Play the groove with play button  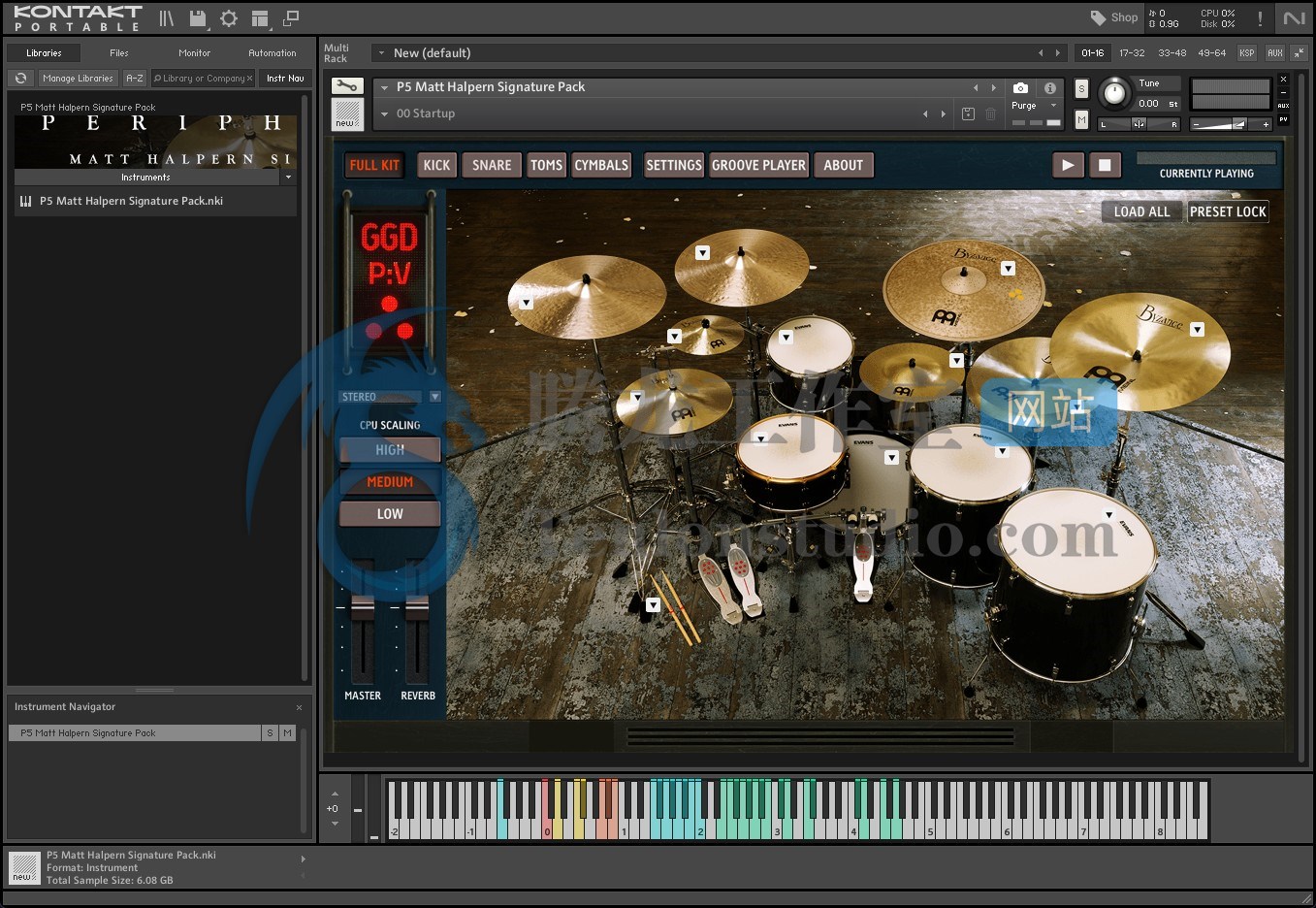1068,165
